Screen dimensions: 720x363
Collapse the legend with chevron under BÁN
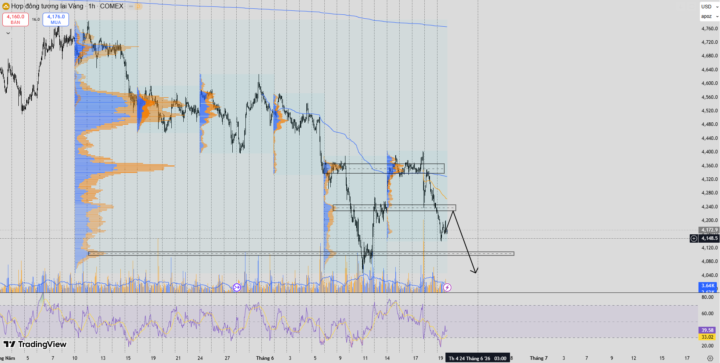[8, 33]
